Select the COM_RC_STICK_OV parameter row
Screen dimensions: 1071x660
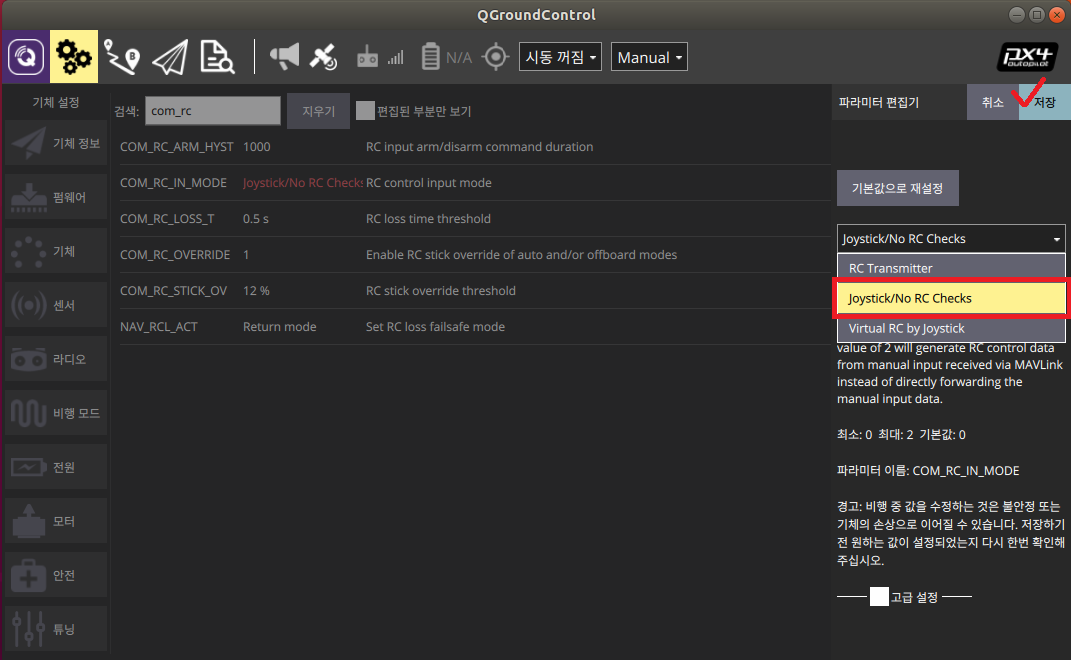coord(475,290)
